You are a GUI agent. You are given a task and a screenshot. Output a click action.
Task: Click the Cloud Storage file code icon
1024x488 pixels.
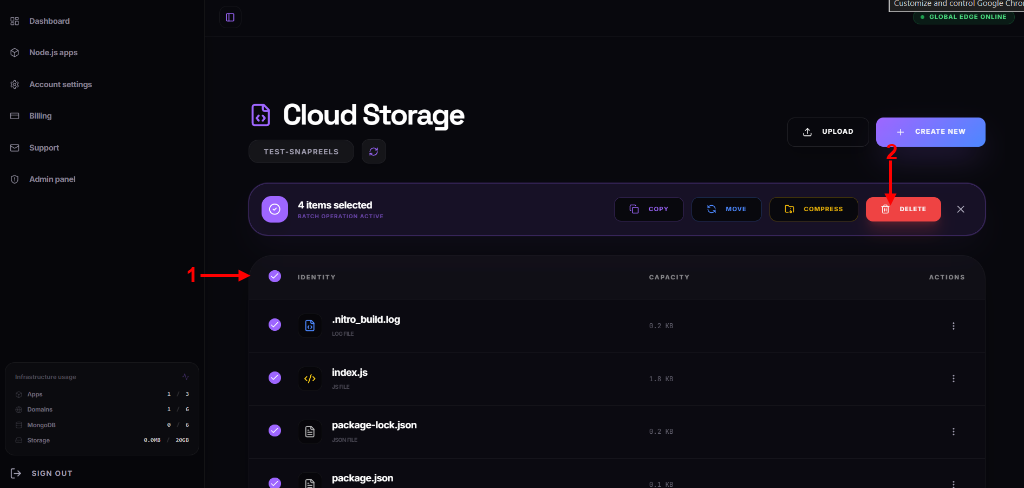(x=261, y=115)
